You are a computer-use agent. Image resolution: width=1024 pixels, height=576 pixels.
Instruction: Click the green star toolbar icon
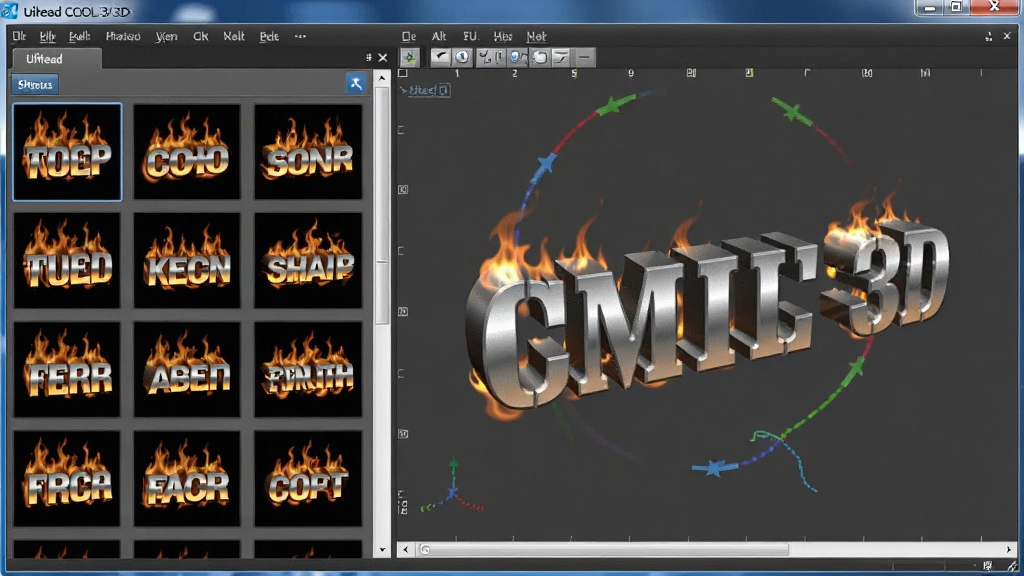(410, 57)
